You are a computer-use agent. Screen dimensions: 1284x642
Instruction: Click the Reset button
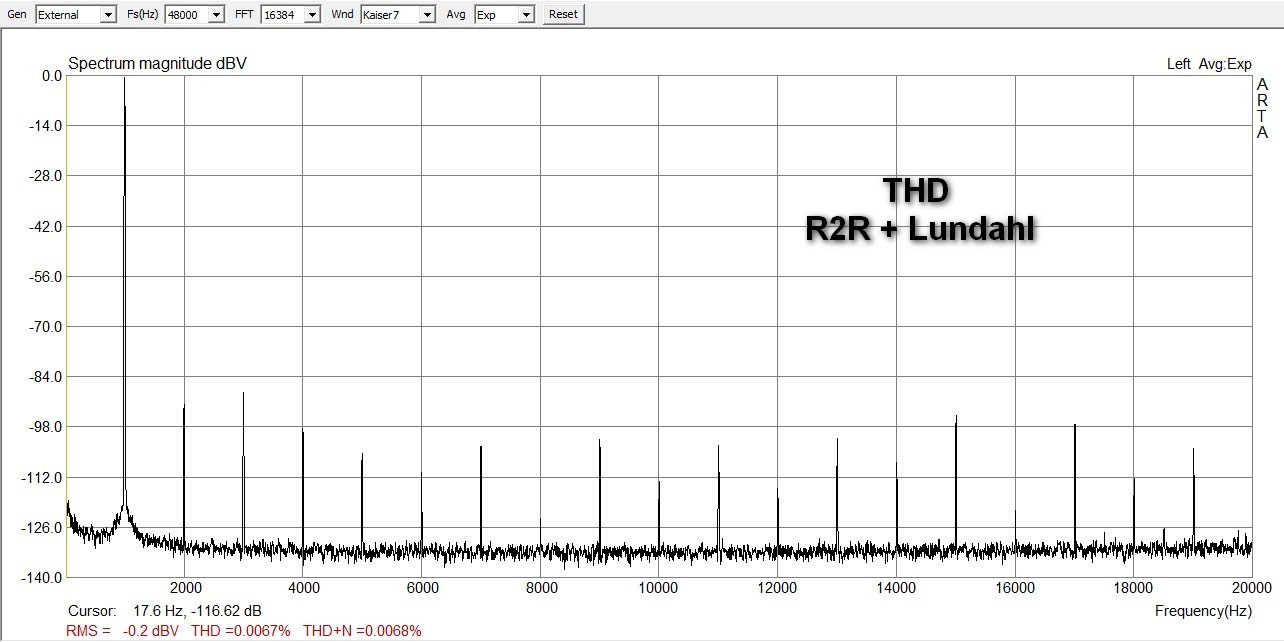tap(563, 14)
